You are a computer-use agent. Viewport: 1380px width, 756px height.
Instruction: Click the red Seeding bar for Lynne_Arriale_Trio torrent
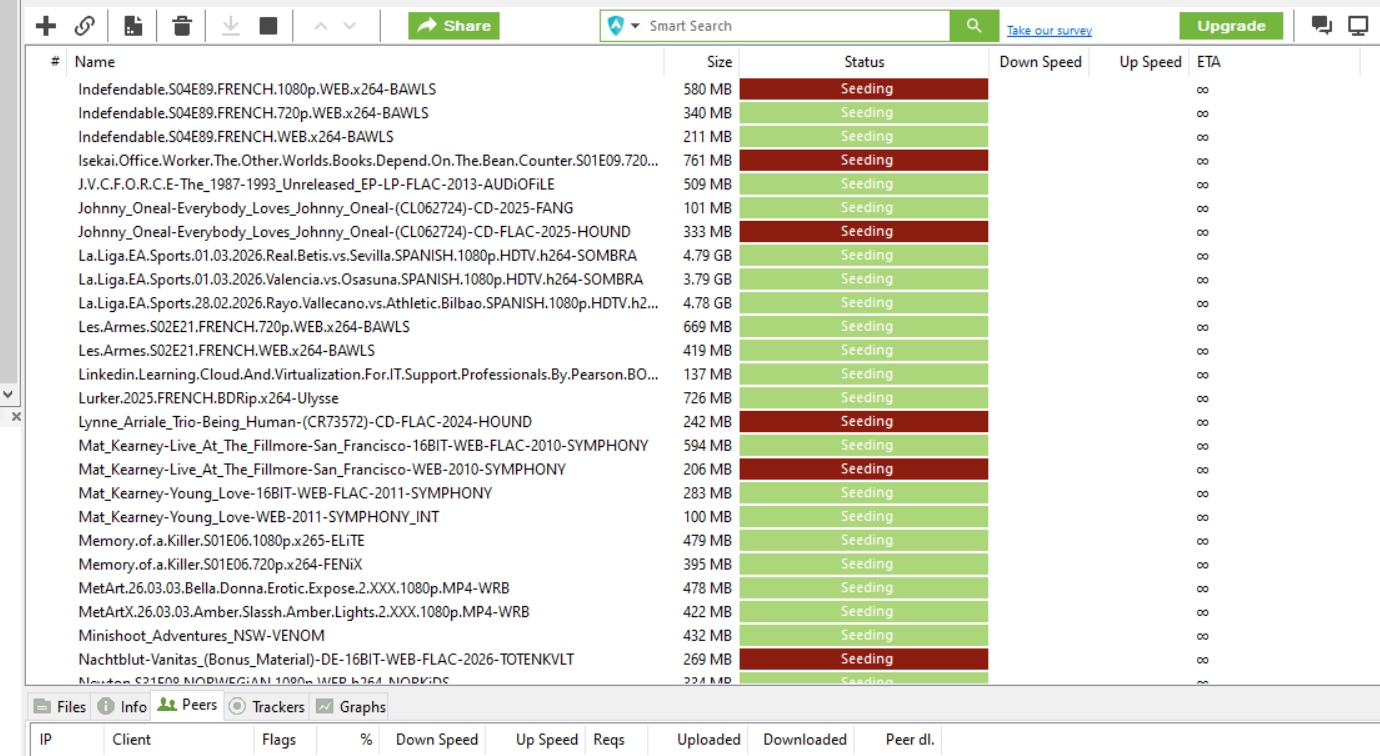click(864, 422)
